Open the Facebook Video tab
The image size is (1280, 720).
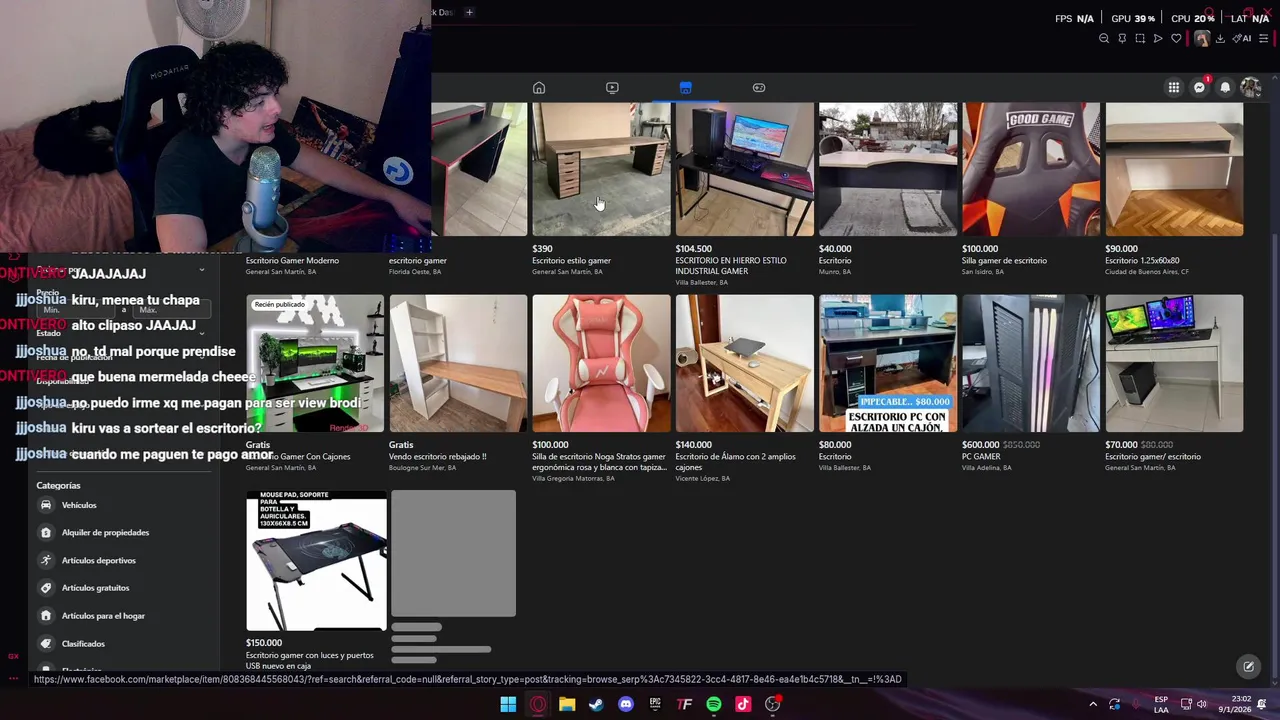coord(612,88)
